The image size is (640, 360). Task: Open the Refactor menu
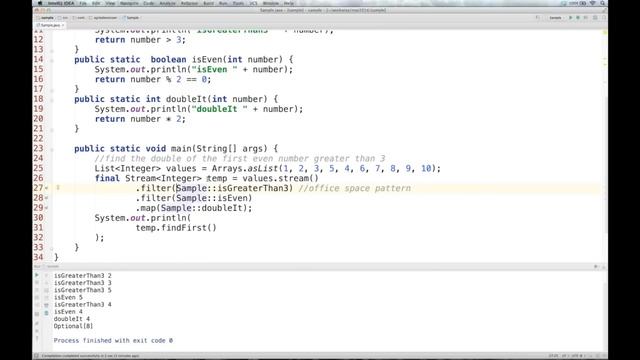[x=189, y=3]
